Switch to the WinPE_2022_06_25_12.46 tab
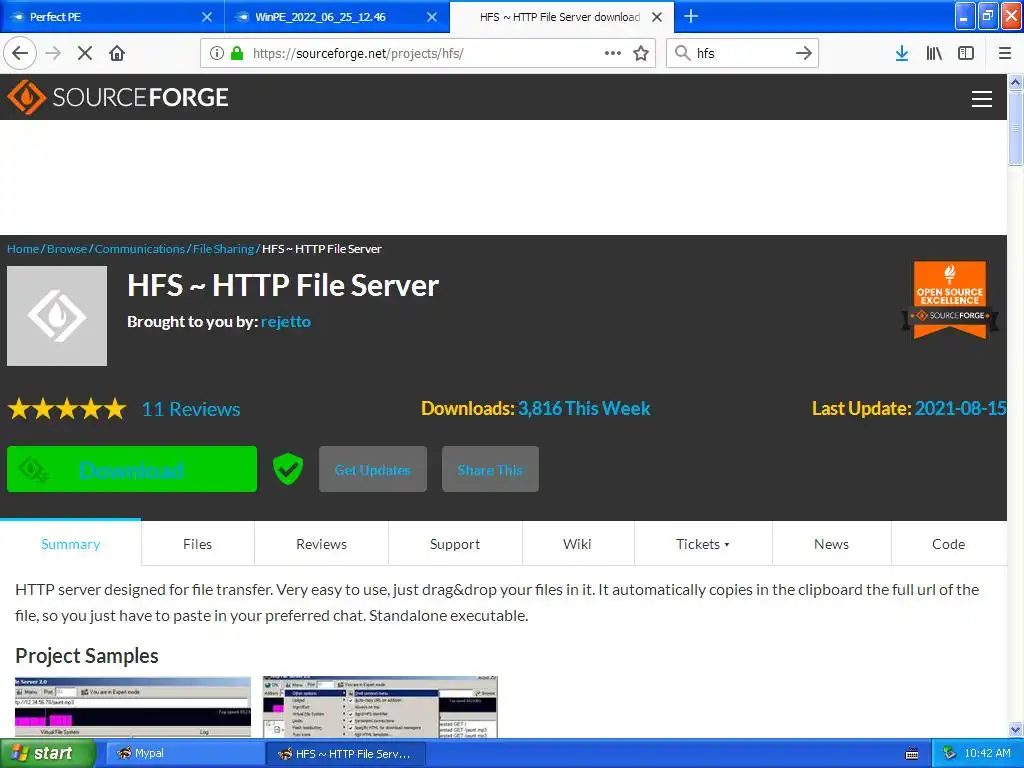1024x768 pixels. tap(337, 17)
